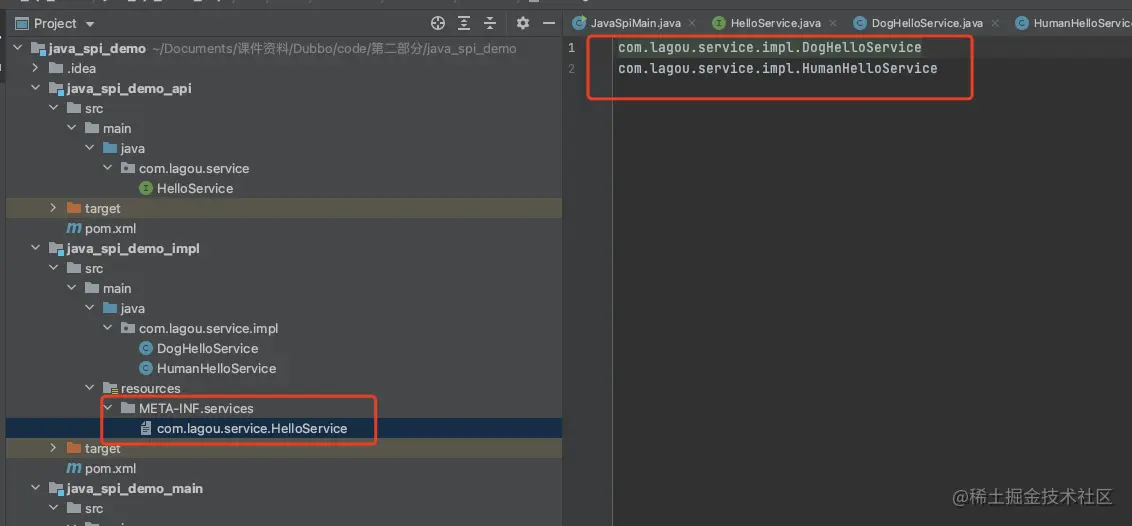Collapse META-INF.services folder chevron
The width and height of the screenshot is (1132, 526).
[x=107, y=408]
